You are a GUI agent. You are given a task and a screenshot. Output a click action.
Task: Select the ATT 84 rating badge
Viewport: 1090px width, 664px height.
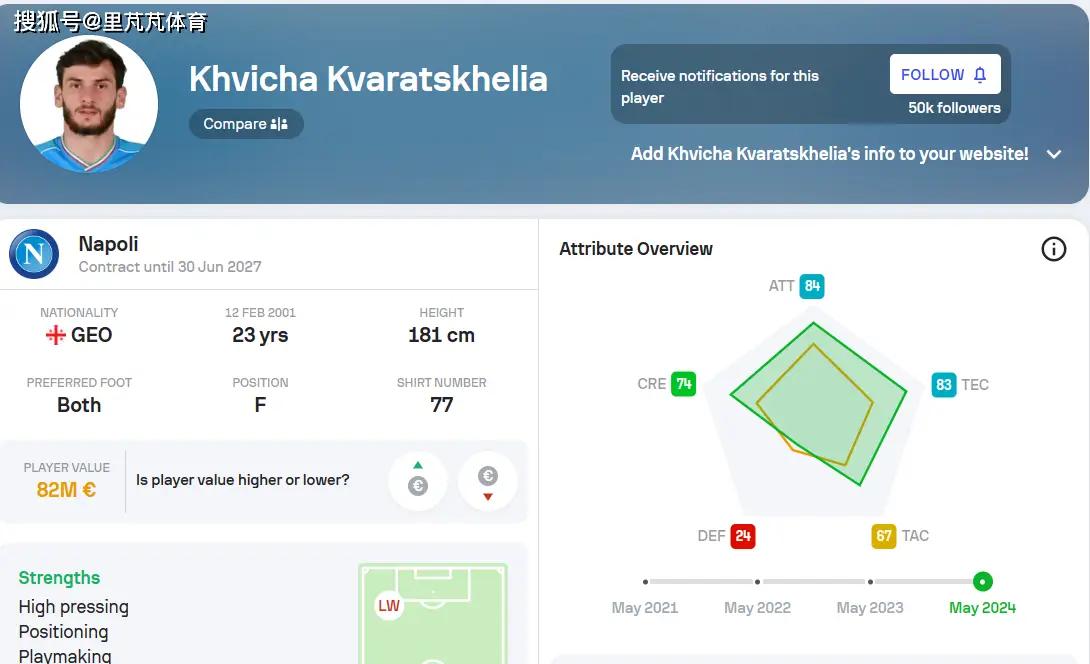(812, 286)
